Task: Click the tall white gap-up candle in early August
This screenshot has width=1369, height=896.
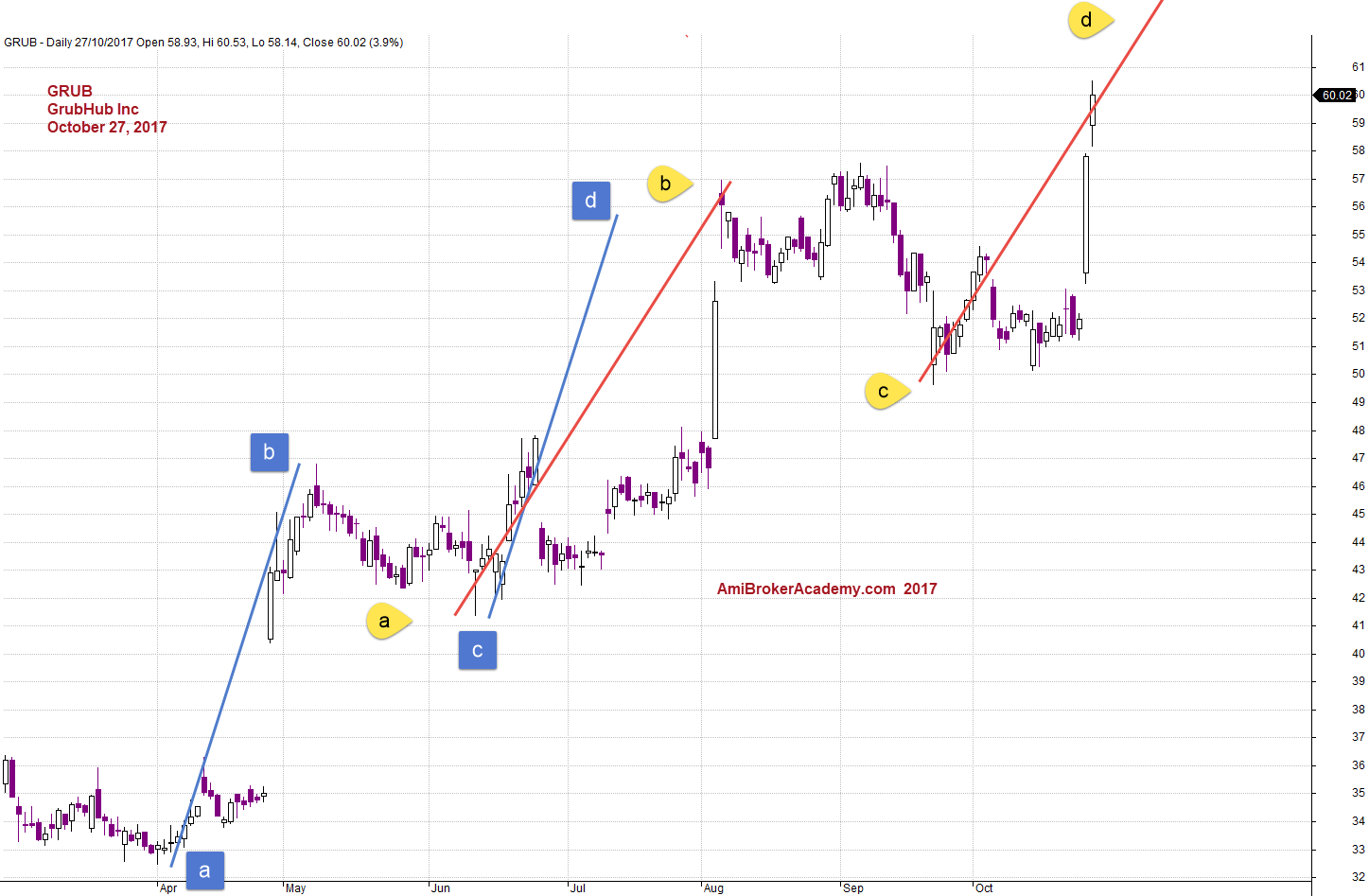Action: coord(715,369)
